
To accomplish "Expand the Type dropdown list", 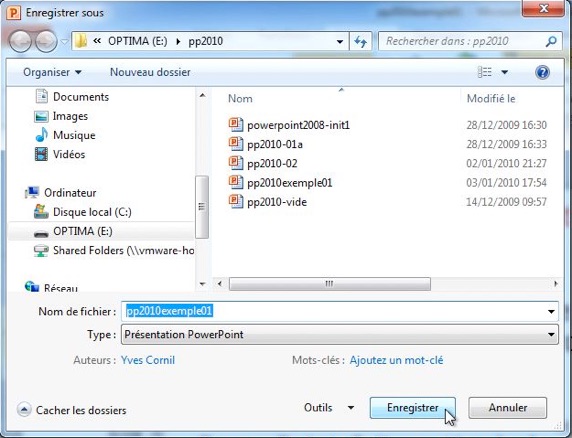I will click(551, 334).
